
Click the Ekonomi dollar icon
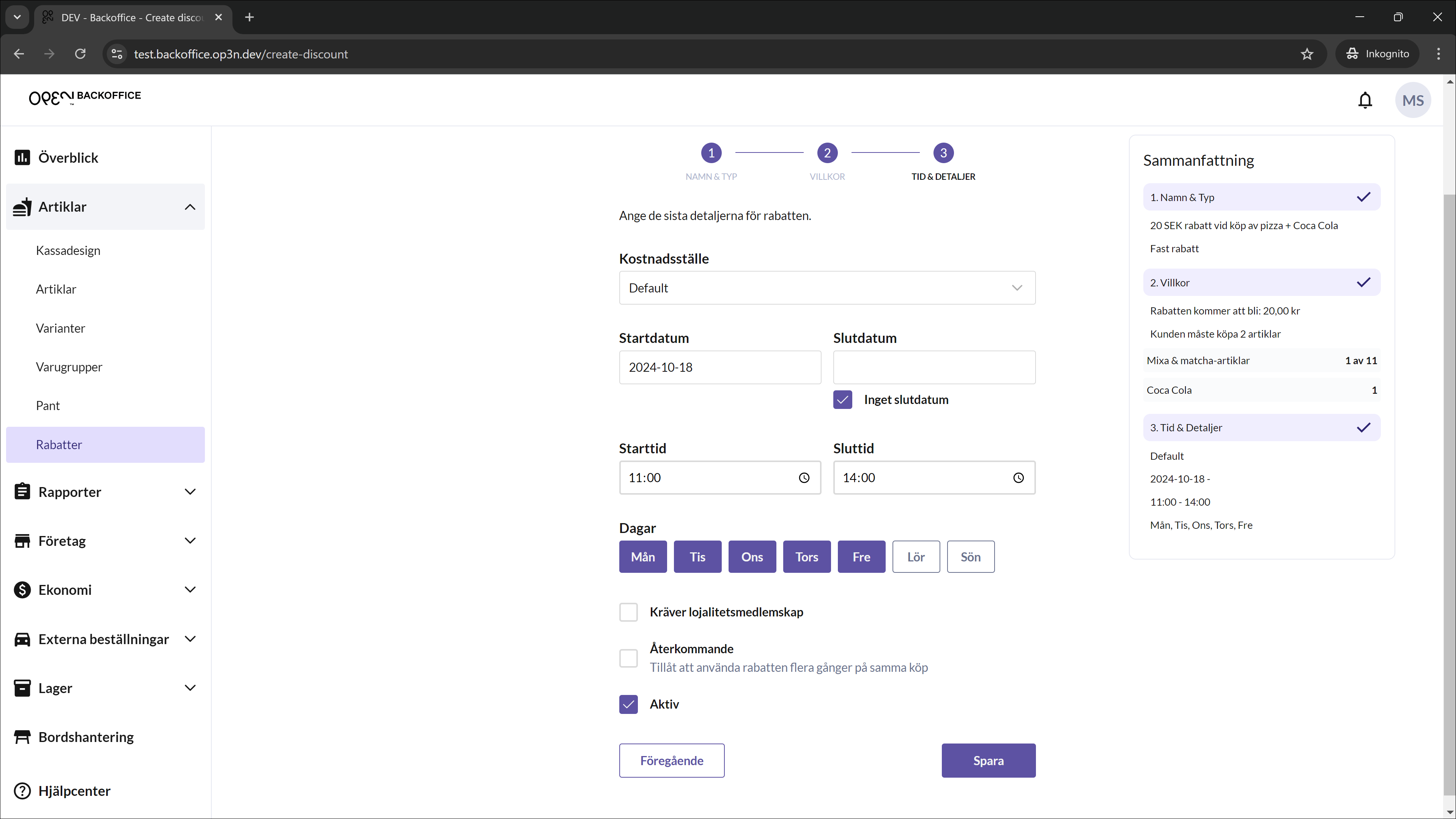click(x=22, y=589)
